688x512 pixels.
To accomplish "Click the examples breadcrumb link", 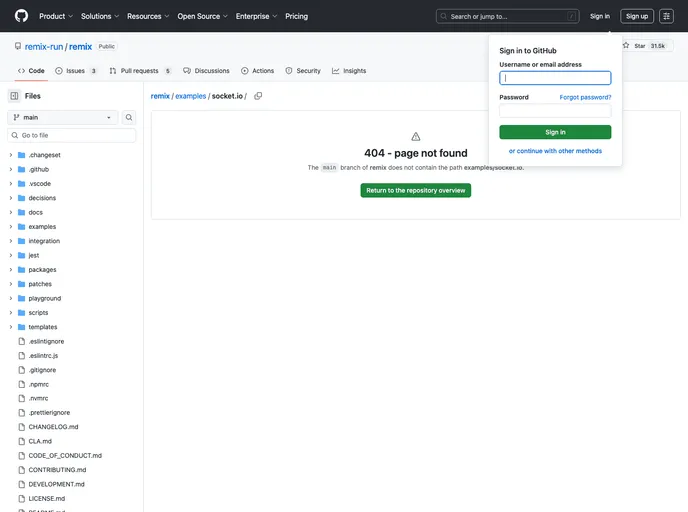I will point(190,96).
